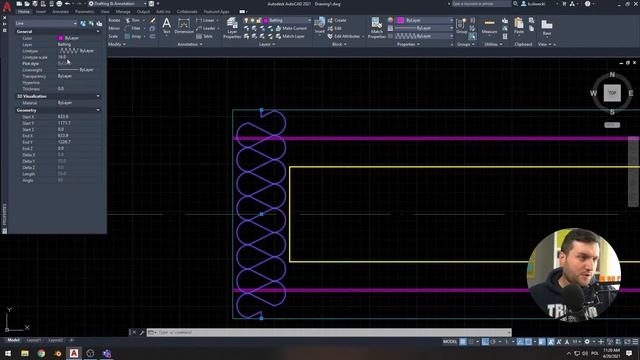Collapse the 3D Visualization section
The height and width of the screenshot is (360, 640).
[x=98, y=96]
